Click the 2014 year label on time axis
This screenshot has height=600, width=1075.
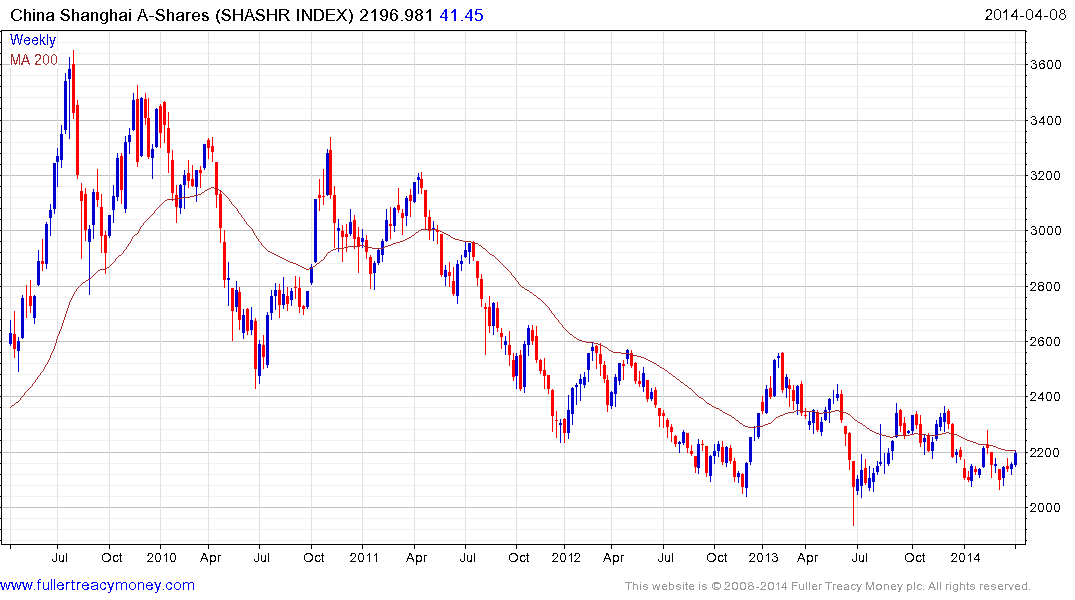[965, 557]
